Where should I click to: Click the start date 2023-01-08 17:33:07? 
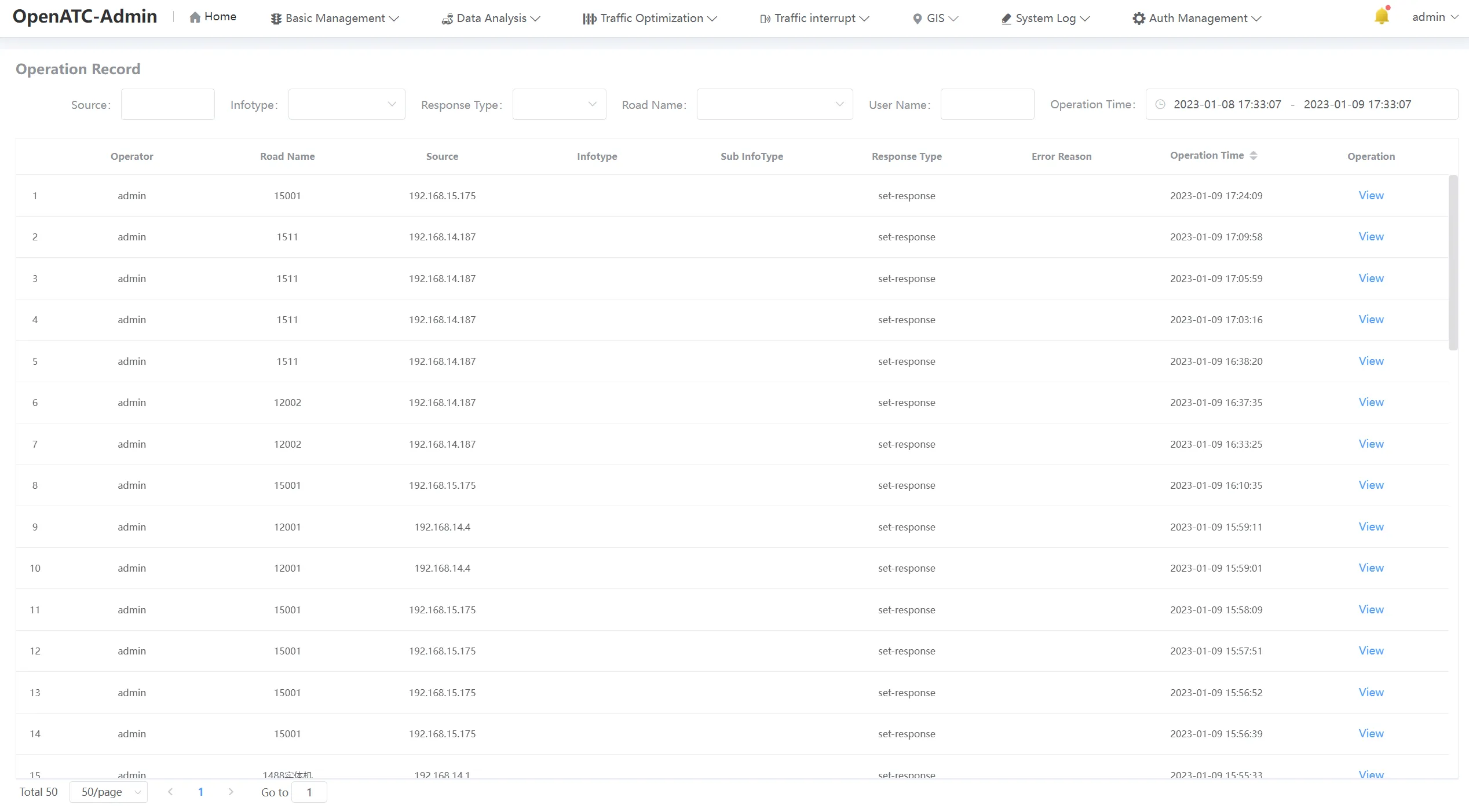1227,104
